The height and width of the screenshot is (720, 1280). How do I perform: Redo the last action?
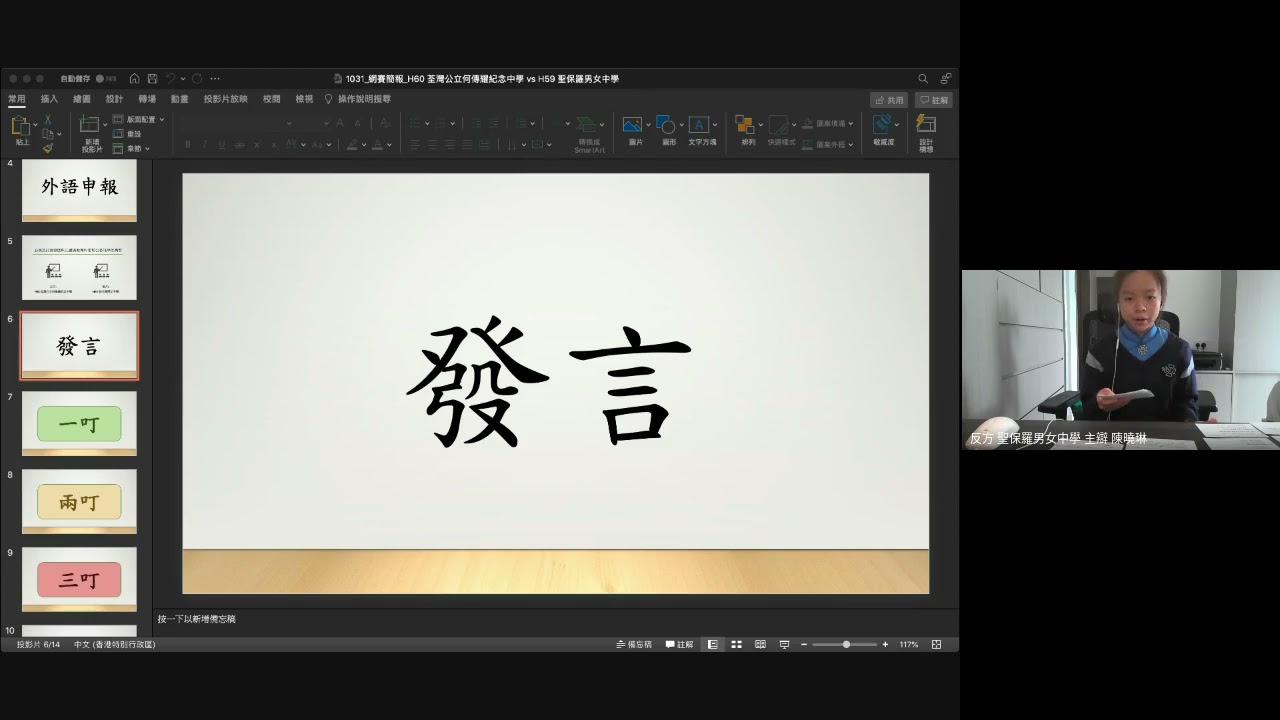pyautogui.click(x=197, y=78)
